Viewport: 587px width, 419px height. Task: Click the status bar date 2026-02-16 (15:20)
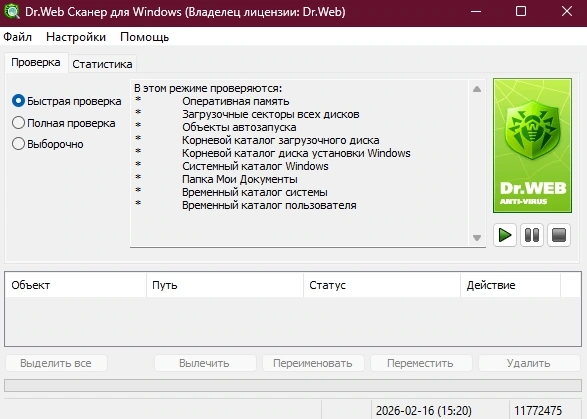[x=424, y=411]
